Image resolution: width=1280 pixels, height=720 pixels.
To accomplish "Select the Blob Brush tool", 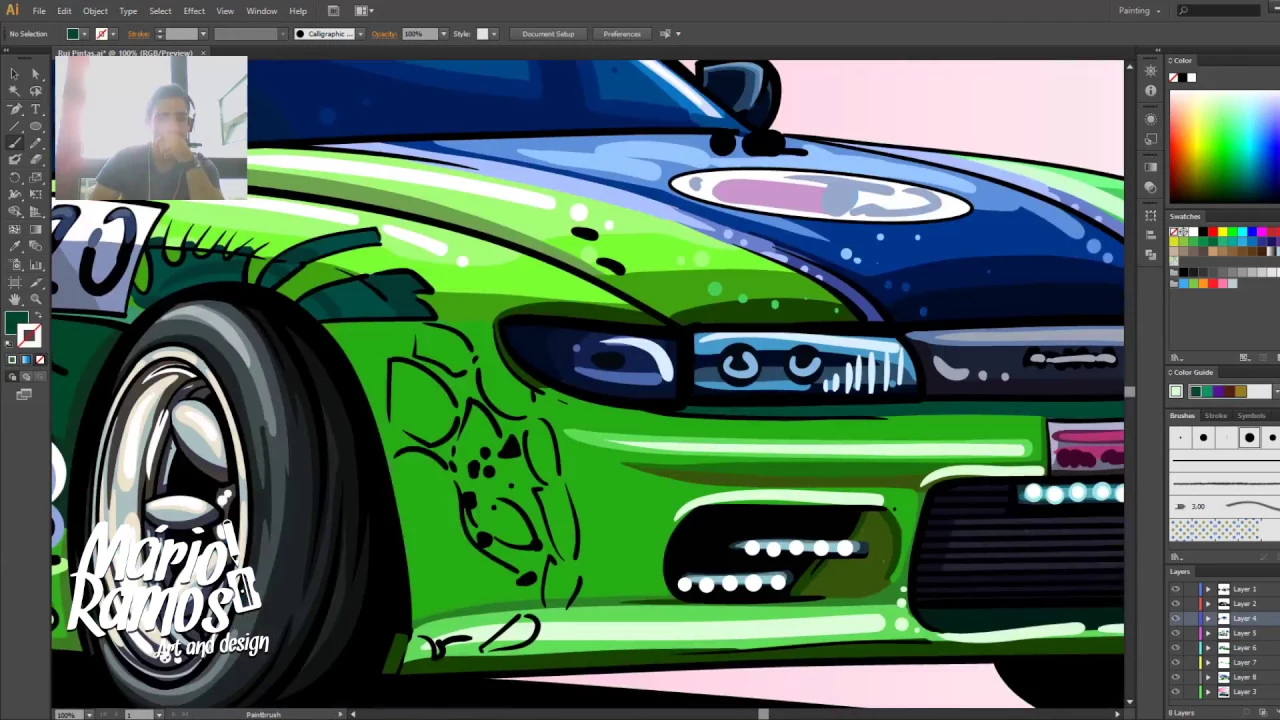I will tap(14, 159).
